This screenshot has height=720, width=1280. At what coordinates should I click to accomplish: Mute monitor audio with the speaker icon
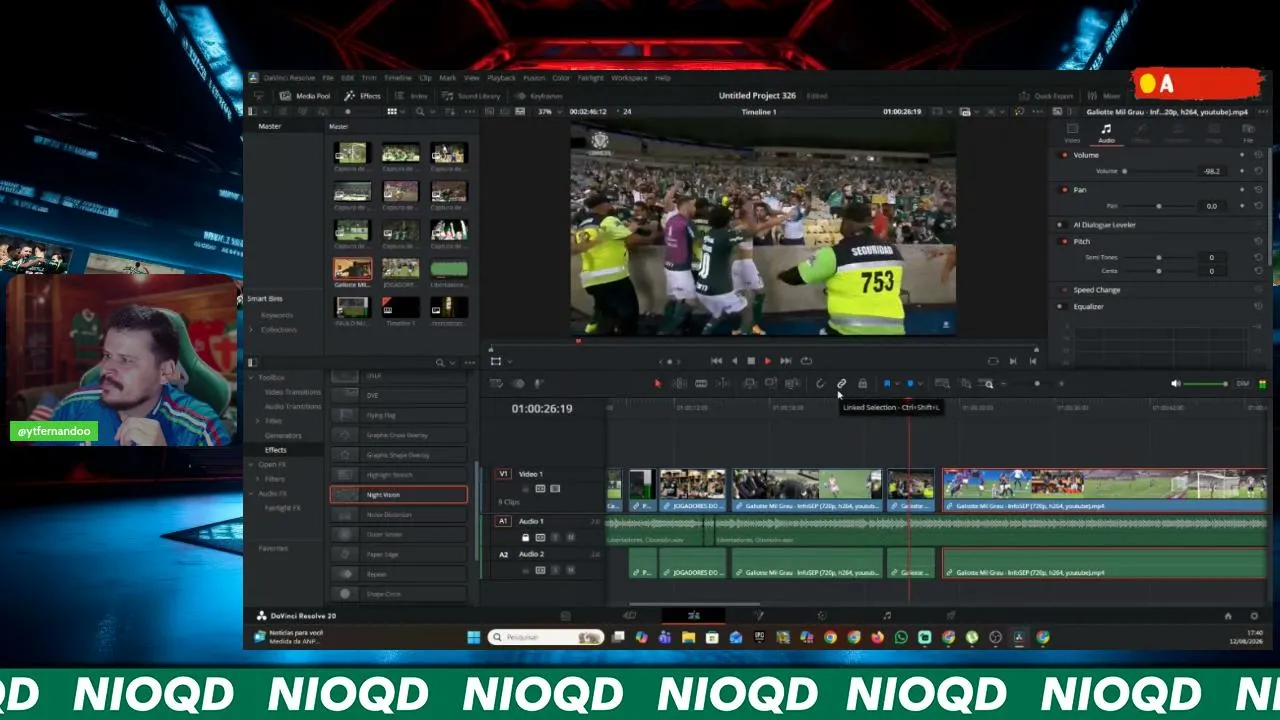1176,384
